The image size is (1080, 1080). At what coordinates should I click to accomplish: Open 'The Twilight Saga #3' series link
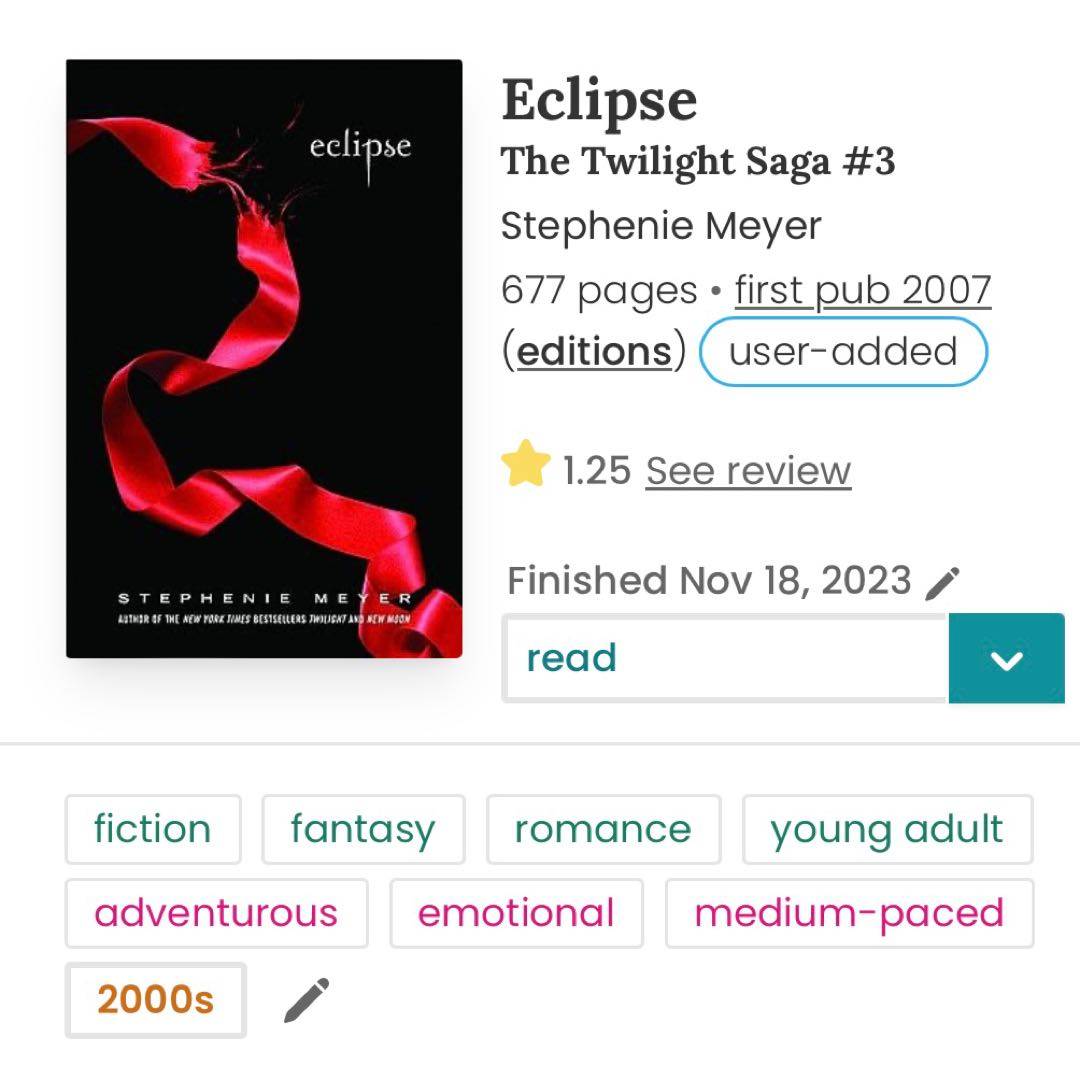(698, 161)
